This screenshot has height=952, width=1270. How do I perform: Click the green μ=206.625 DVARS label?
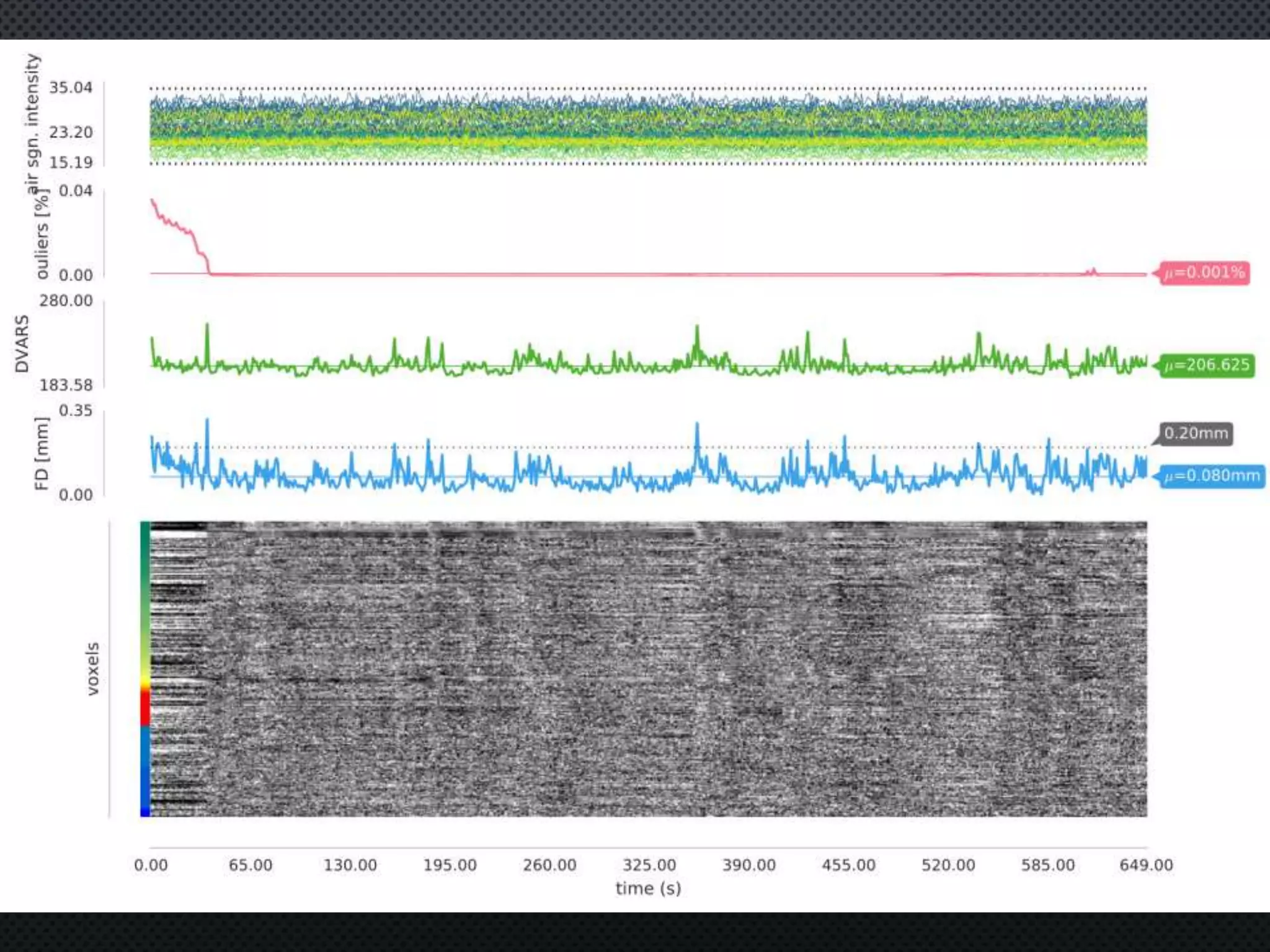1206,364
